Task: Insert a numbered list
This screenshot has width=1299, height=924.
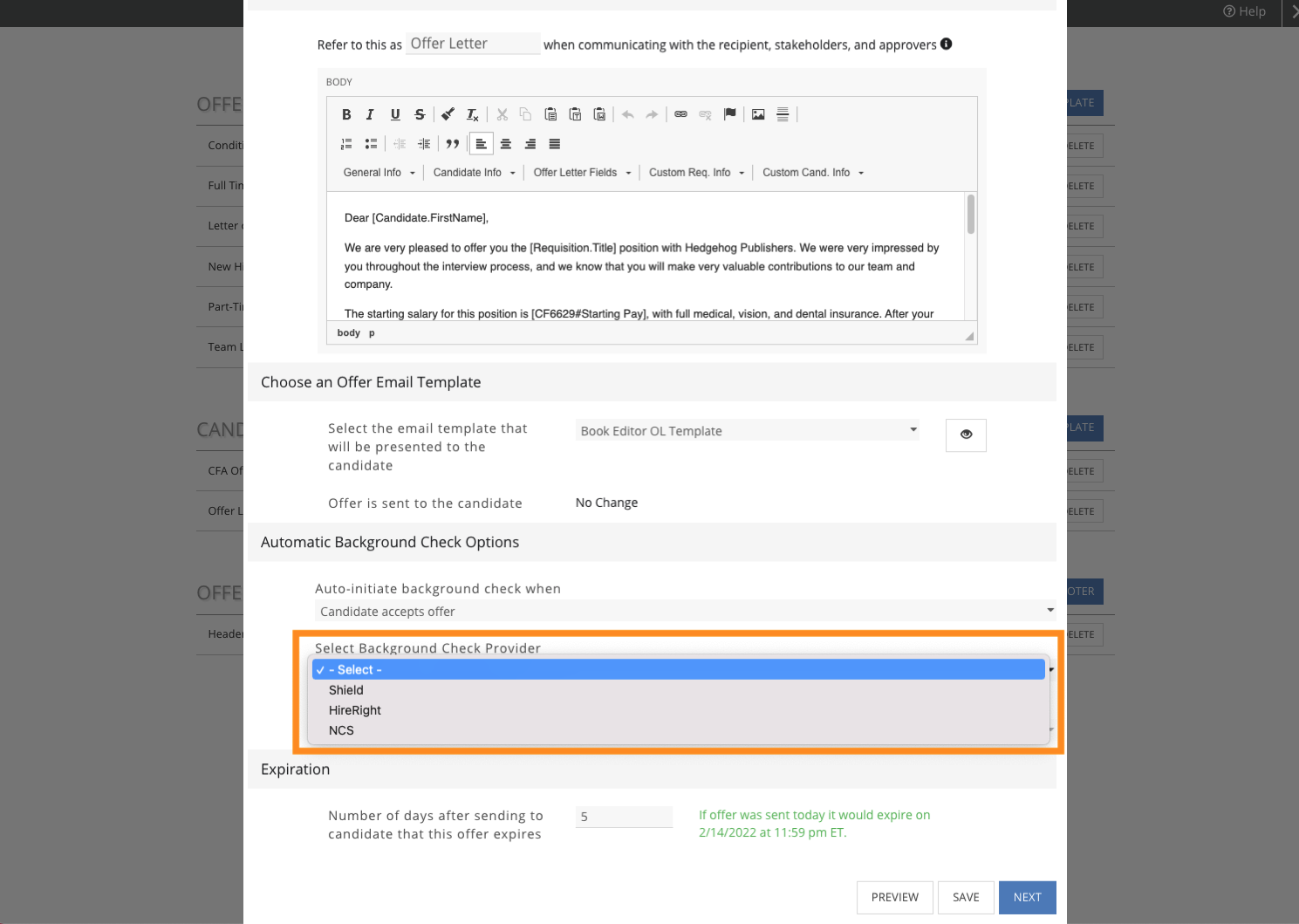Action: click(346, 144)
